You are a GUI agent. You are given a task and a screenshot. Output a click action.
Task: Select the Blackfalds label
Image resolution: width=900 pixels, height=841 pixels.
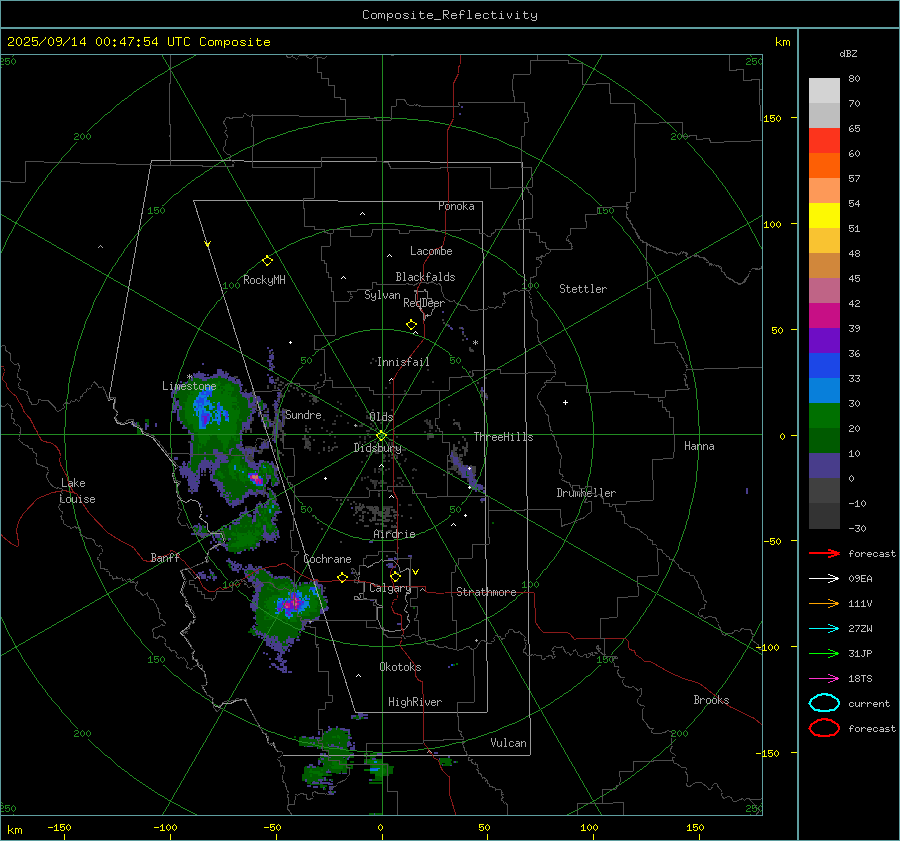tap(425, 277)
